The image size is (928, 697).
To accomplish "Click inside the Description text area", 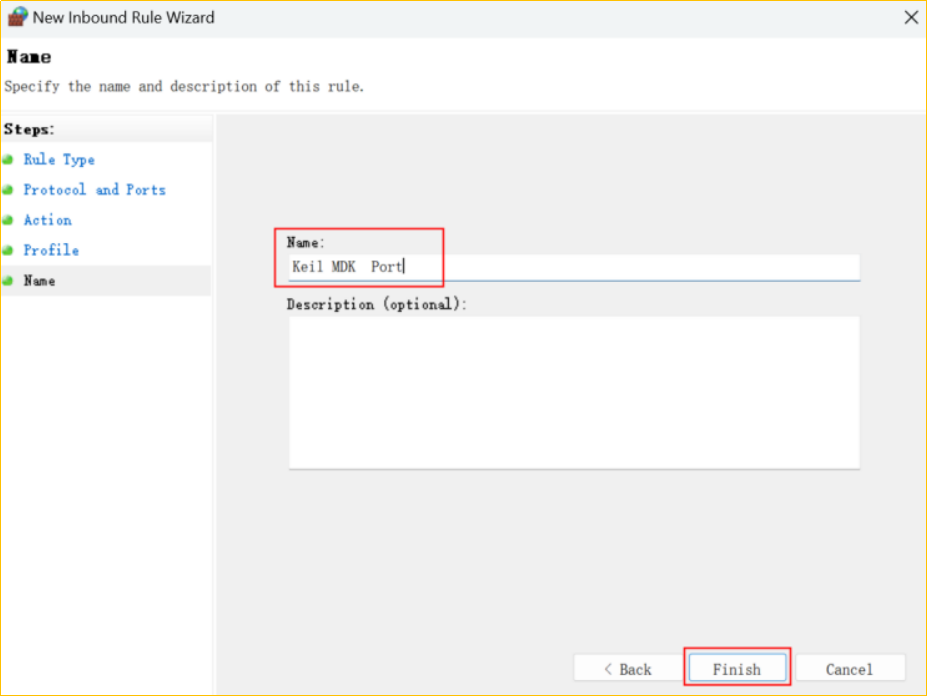I will click(x=573, y=392).
